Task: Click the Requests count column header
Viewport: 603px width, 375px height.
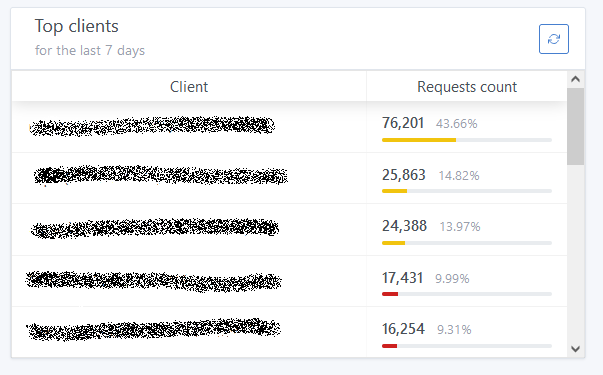Action: (467, 87)
